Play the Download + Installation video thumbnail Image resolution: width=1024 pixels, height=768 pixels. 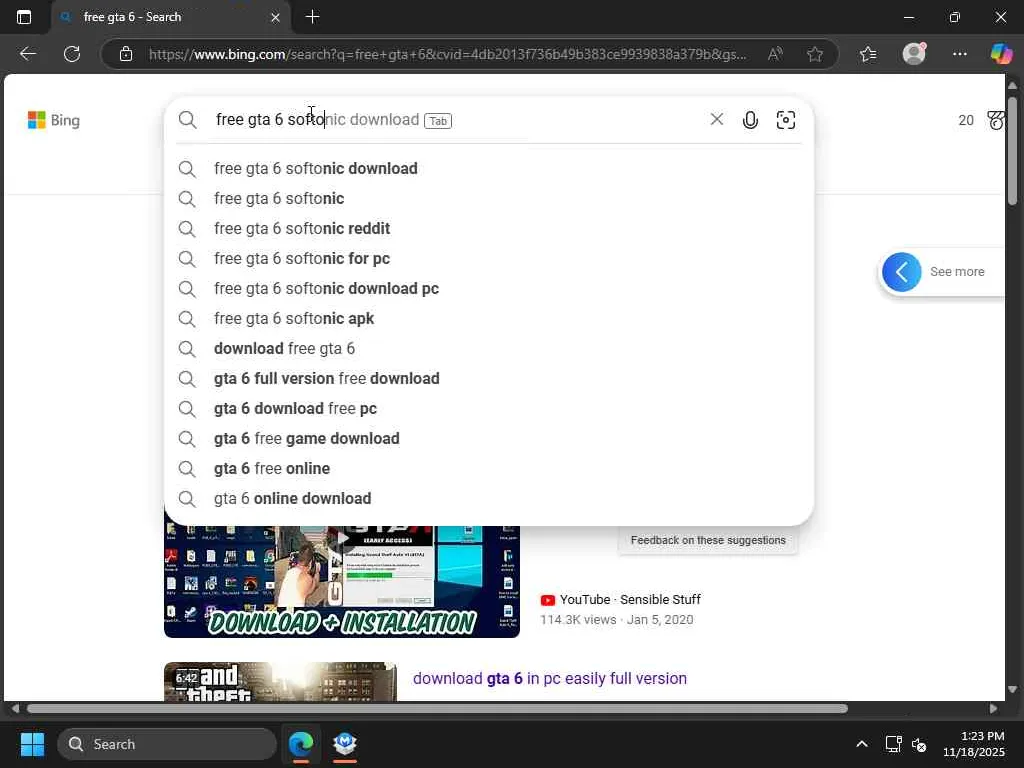pyautogui.click(x=342, y=581)
